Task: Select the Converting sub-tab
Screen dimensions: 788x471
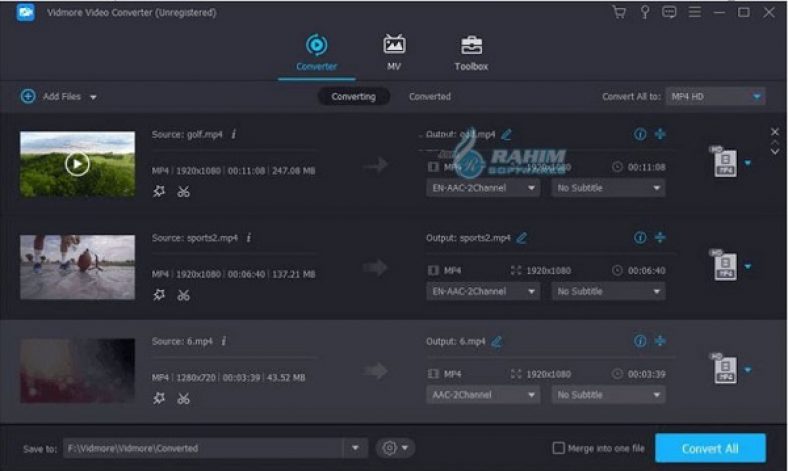Action: pyautogui.click(x=353, y=97)
